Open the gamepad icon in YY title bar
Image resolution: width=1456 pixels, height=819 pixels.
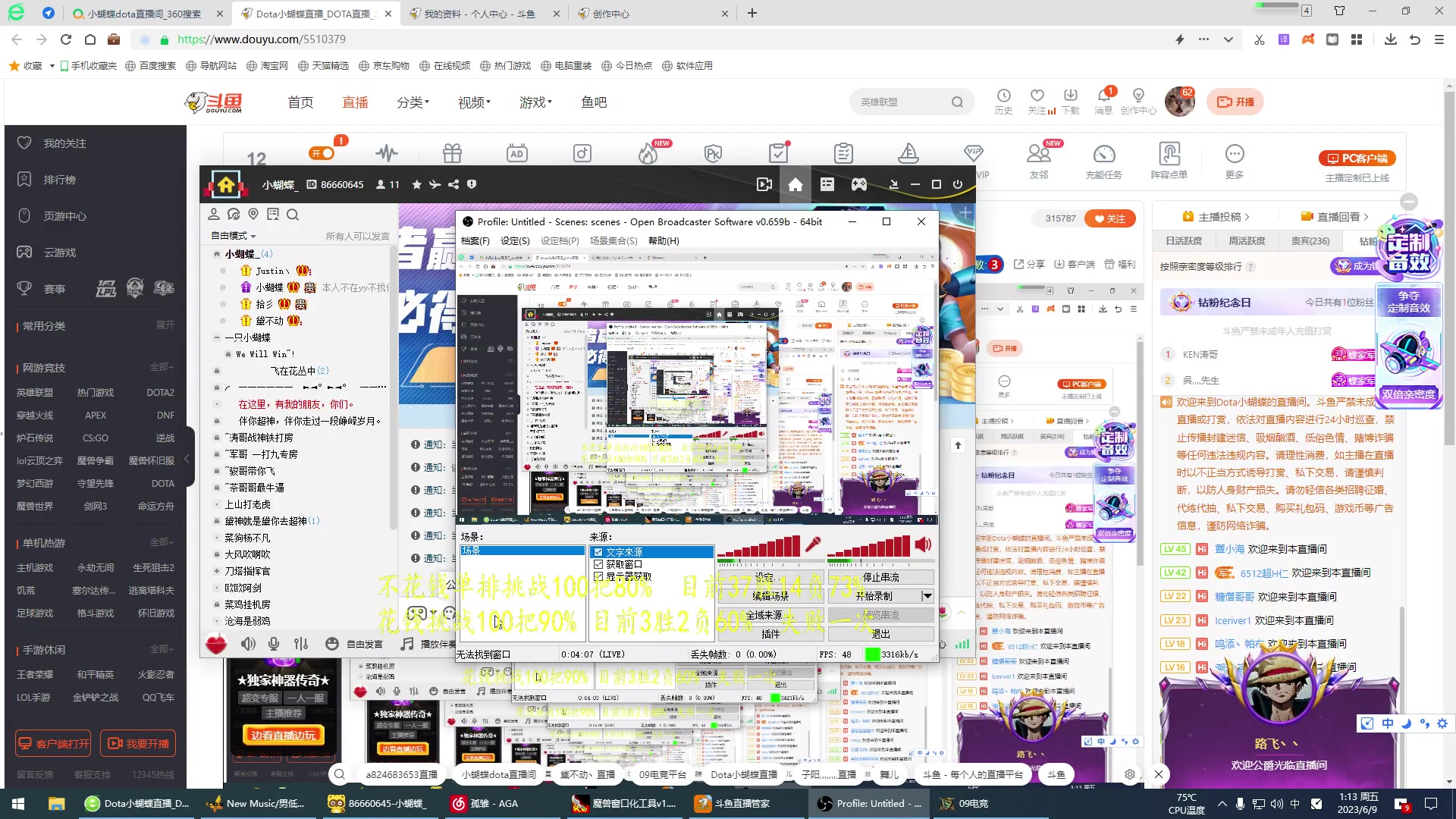pos(858,184)
